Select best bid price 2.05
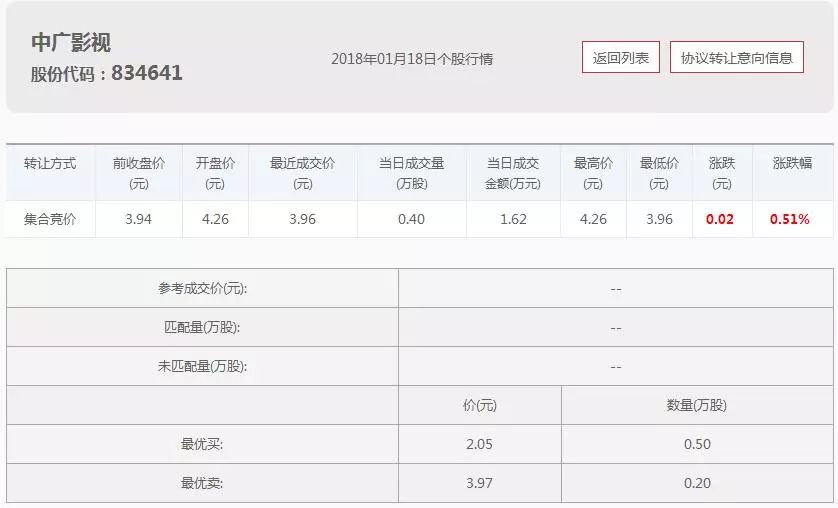The image size is (838, 508). 479,444
